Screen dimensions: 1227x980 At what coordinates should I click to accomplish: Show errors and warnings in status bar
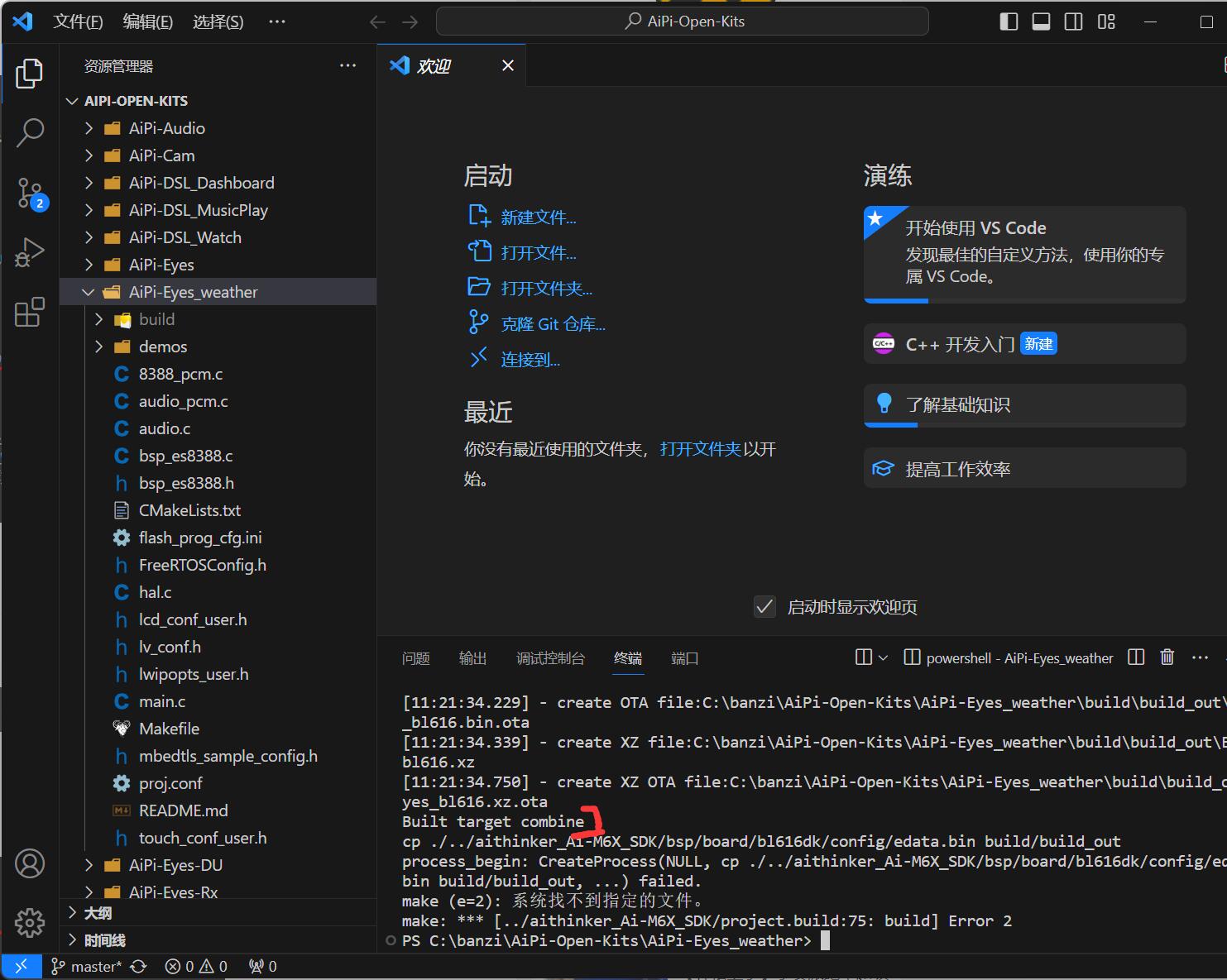(x=196, y=966)
